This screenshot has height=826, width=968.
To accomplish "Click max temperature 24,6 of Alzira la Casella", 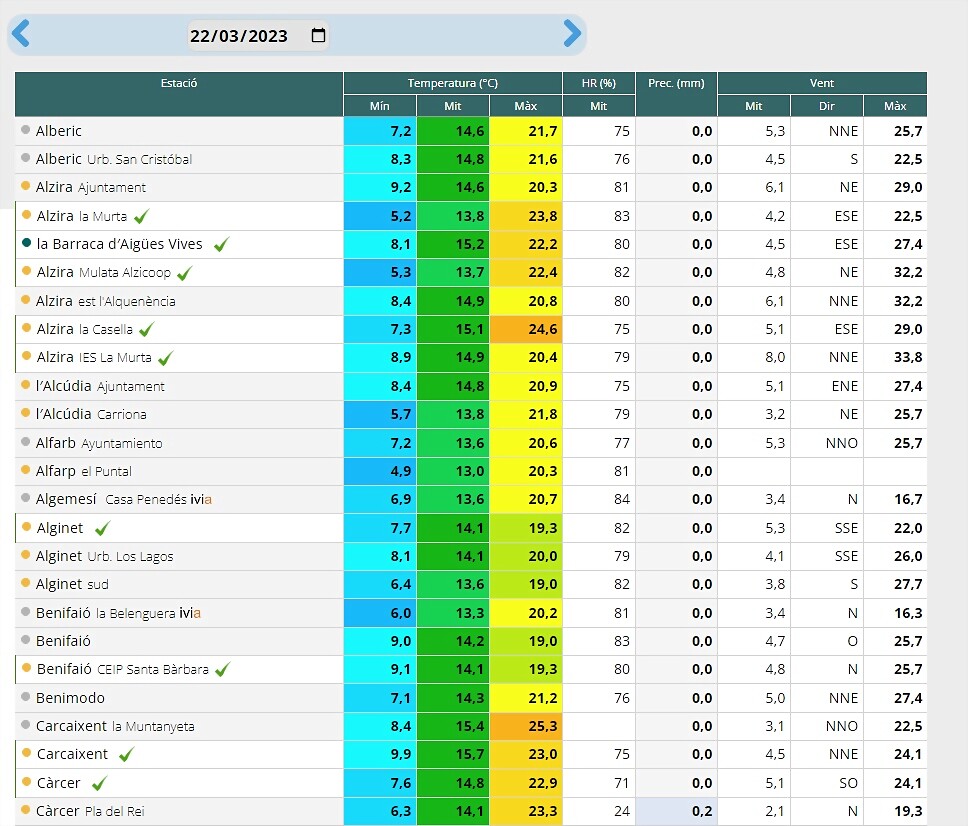I will click(x=526, y=329).
